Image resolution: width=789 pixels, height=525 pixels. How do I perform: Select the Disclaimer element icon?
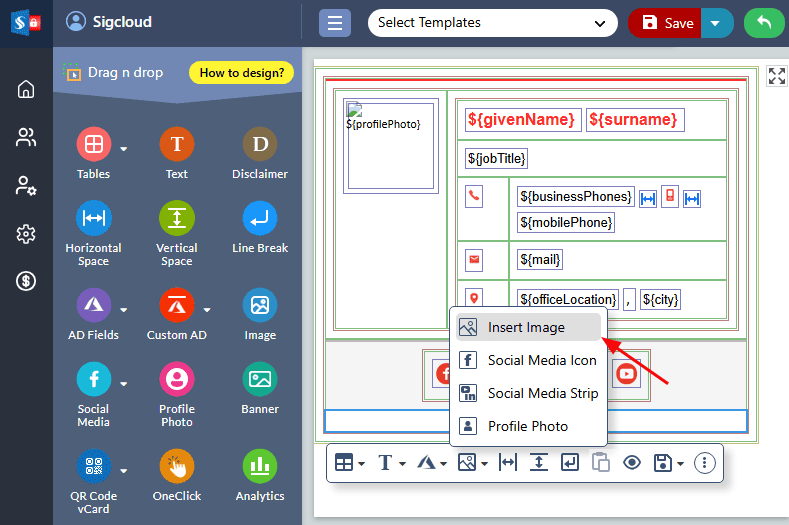coord(260,144)
